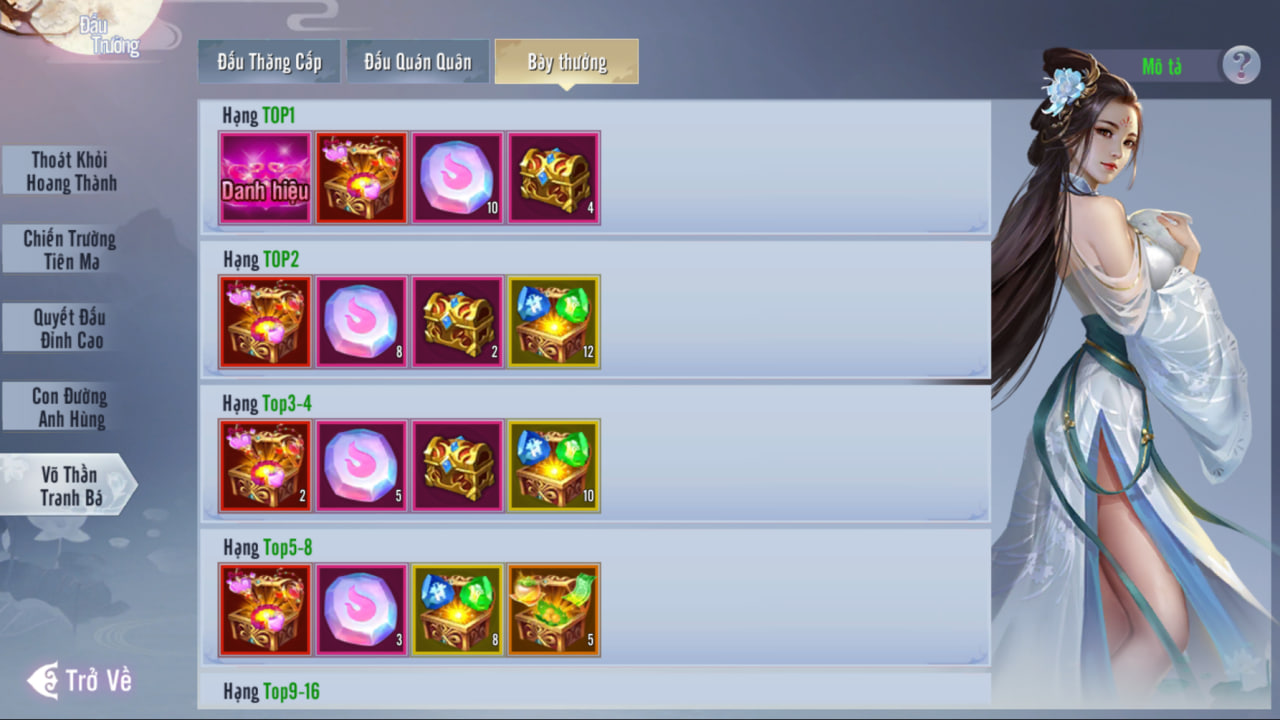Open Thoát Khỏi Hoang Thành from the sidebar
1280x720 pixels.
coord(68,171)
